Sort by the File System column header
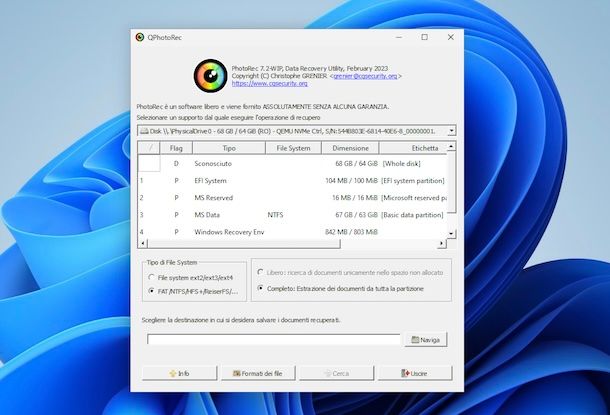The image size is (610, 415). [293, 148]
